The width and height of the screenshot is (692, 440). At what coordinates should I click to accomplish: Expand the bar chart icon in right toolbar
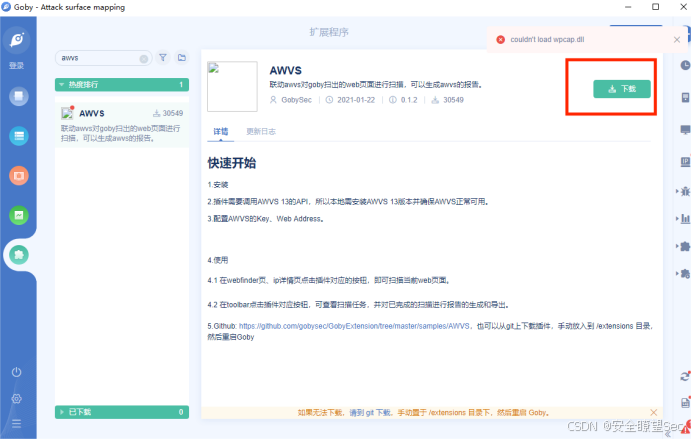tap(684, 218)
